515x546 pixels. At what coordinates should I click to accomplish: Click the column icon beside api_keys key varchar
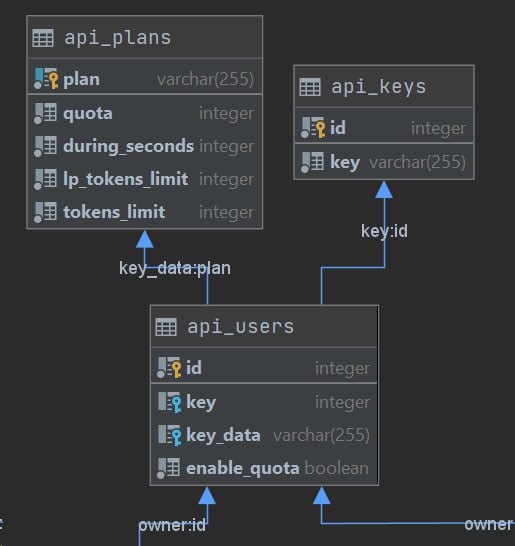point(312,162)
